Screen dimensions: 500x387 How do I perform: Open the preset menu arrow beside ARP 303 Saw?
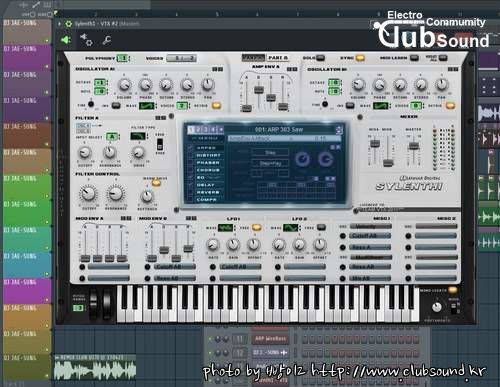tap(339, 129)
